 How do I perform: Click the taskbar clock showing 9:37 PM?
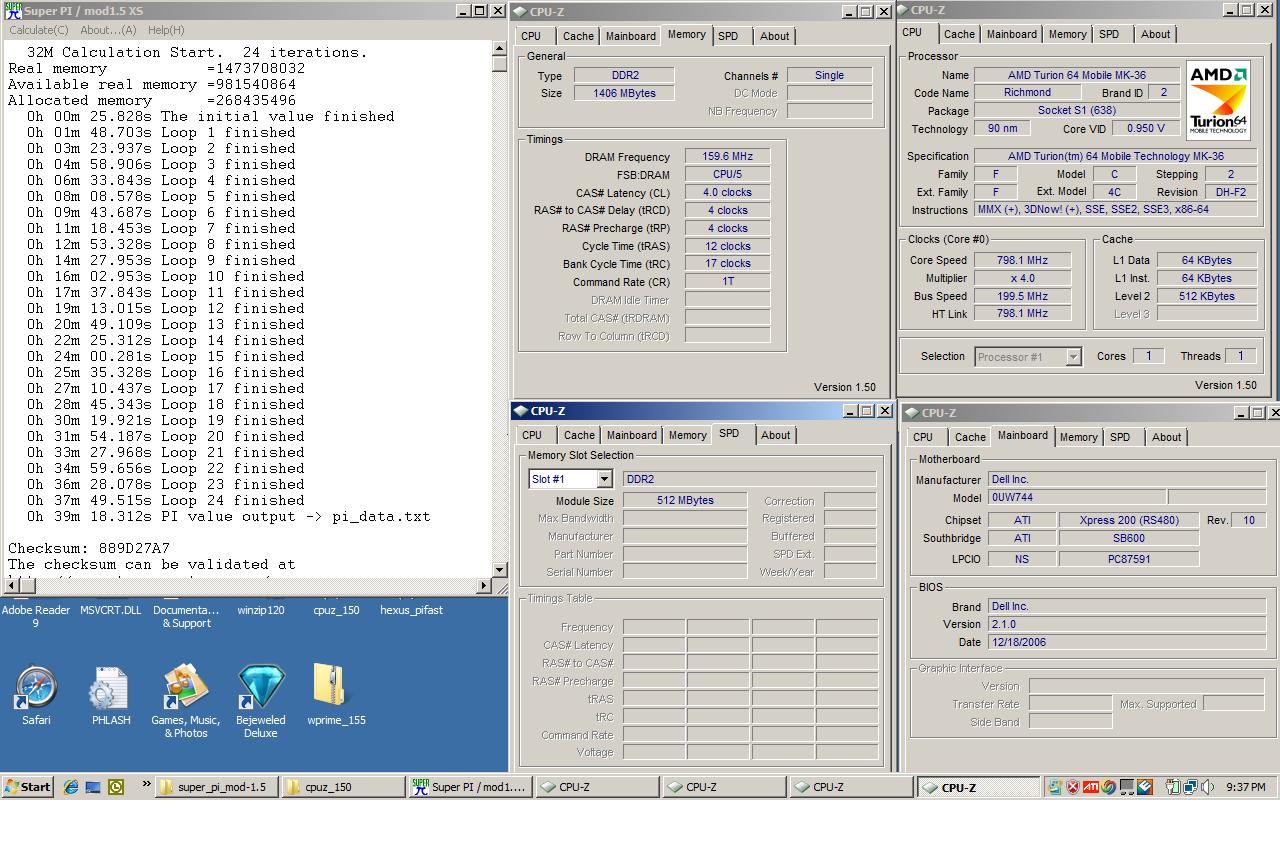click(1245, 788)
